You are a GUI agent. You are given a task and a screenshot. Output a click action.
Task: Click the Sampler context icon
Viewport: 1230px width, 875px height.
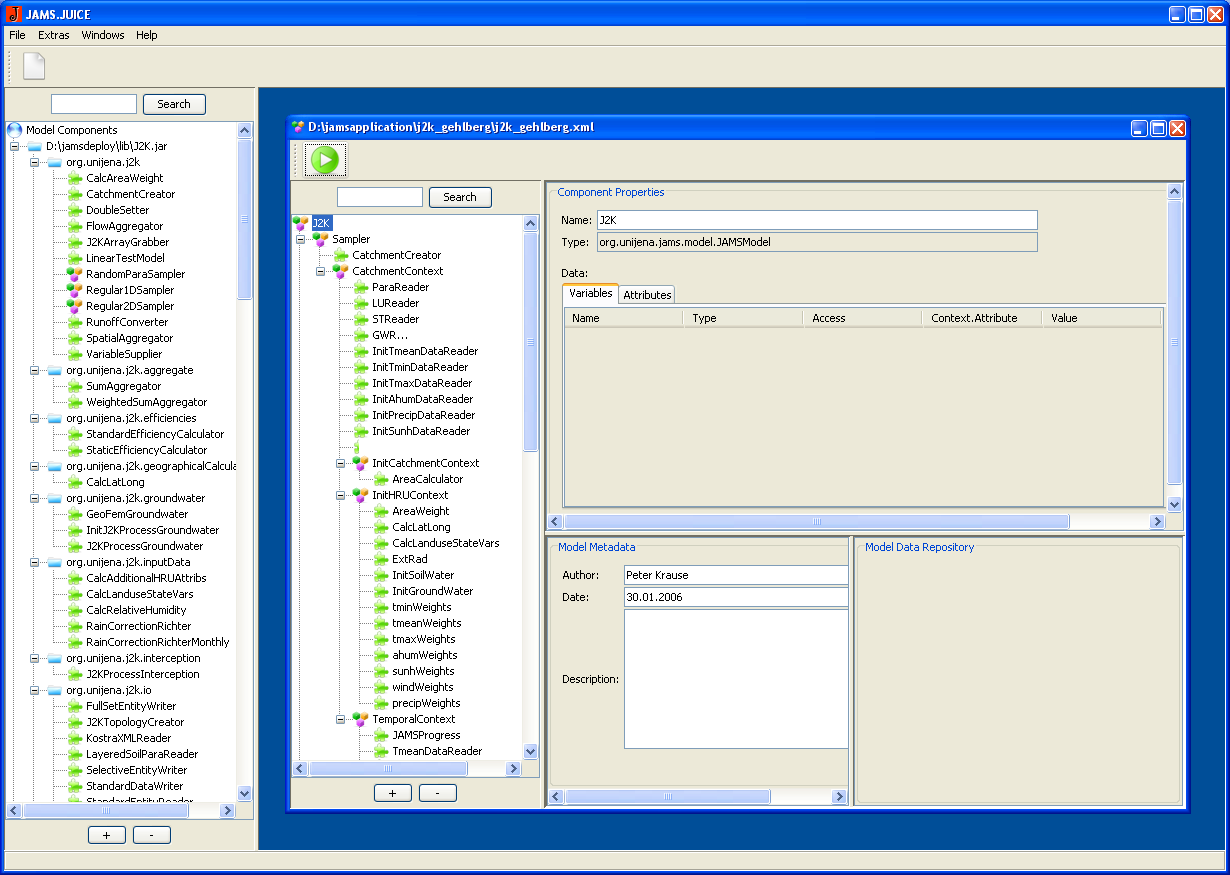click(x=320, y=239)
